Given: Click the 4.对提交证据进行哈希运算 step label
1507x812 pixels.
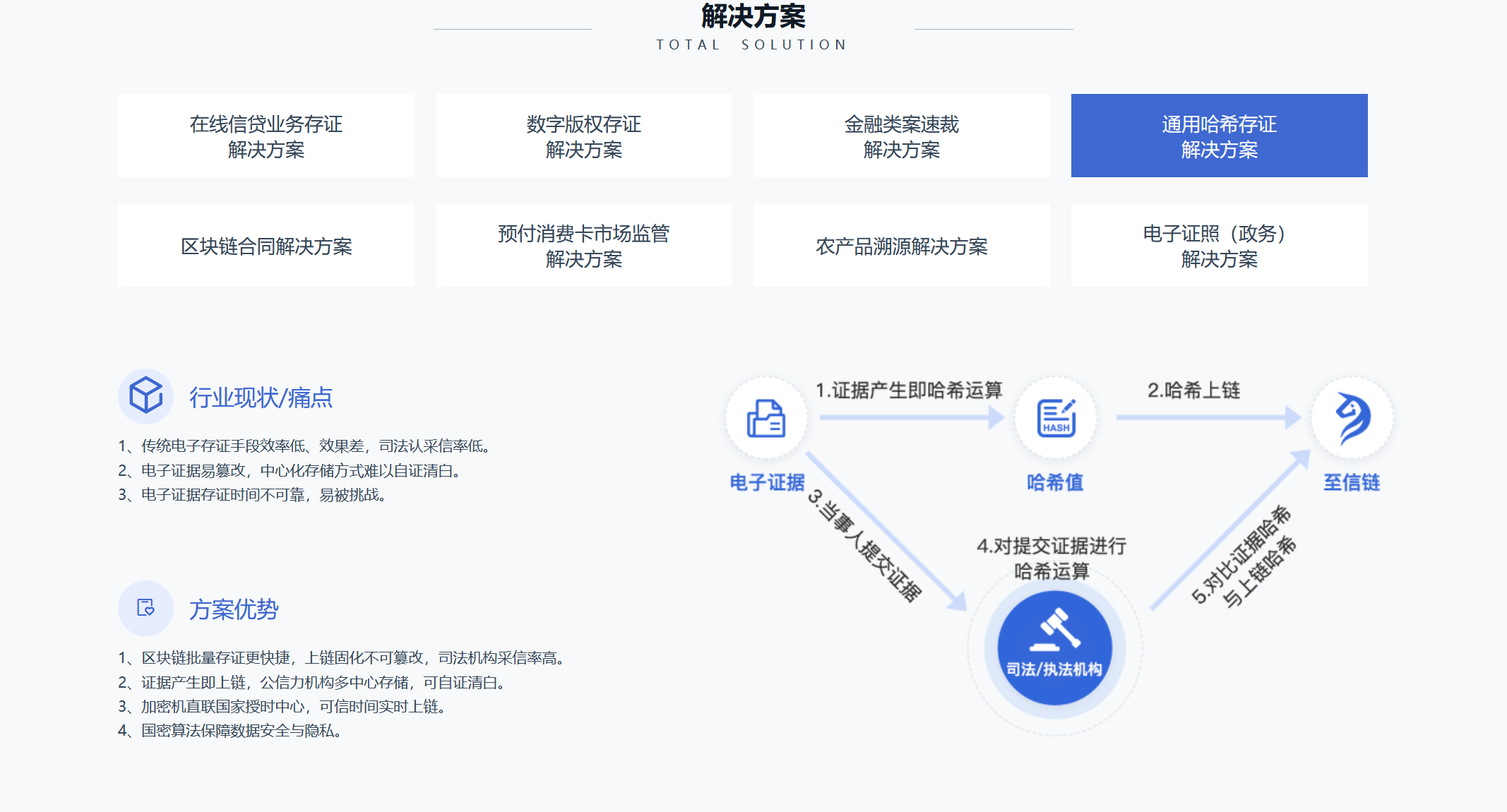Looking at the screenshot, I should pyautogui.click(x=1052, y=558).
